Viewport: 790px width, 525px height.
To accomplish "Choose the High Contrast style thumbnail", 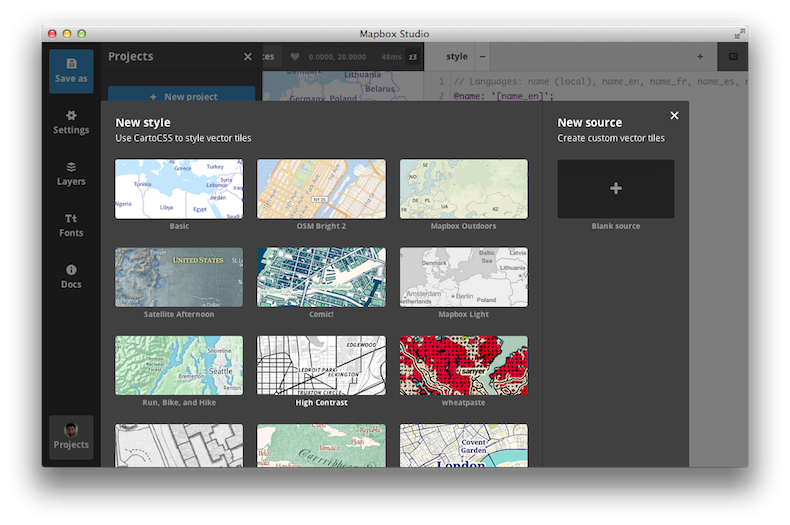I will coord(321,365).
